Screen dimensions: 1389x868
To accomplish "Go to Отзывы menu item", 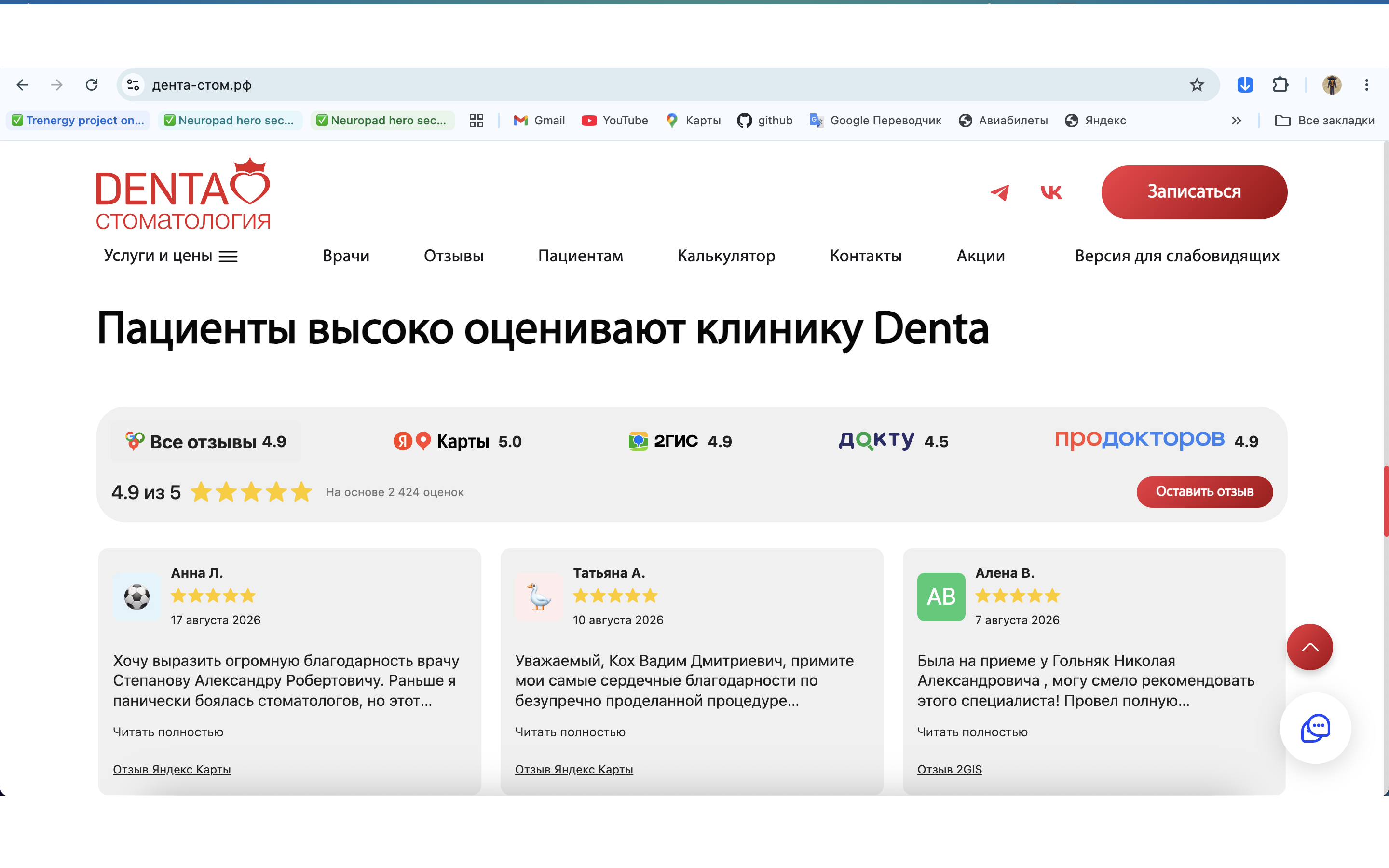I will [x=453, y=256].
